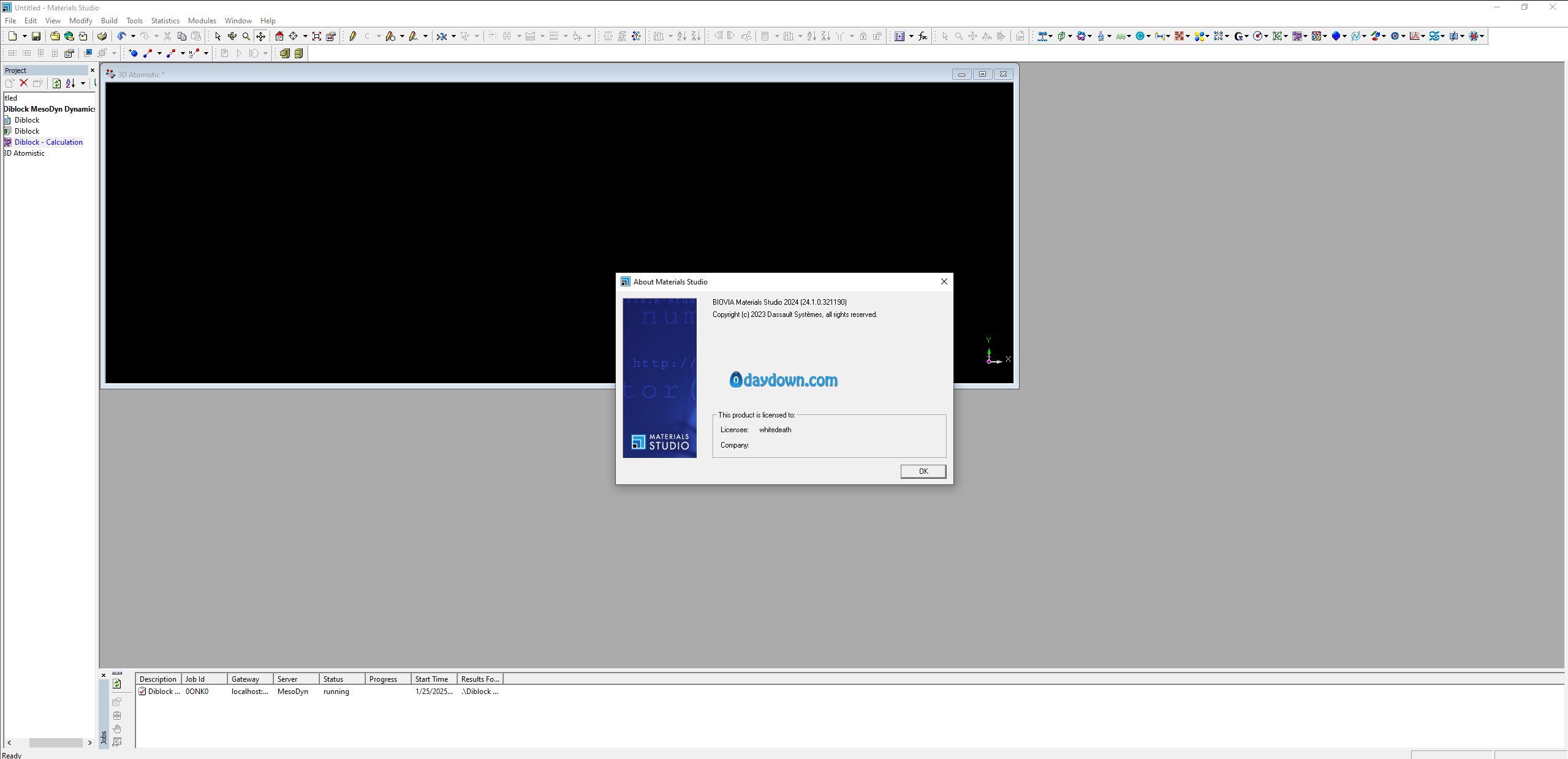The width and height of the screenshot is (1568, 759).
Task: Select the Sketch Atom pencil tool
Action: coord(353,36)
